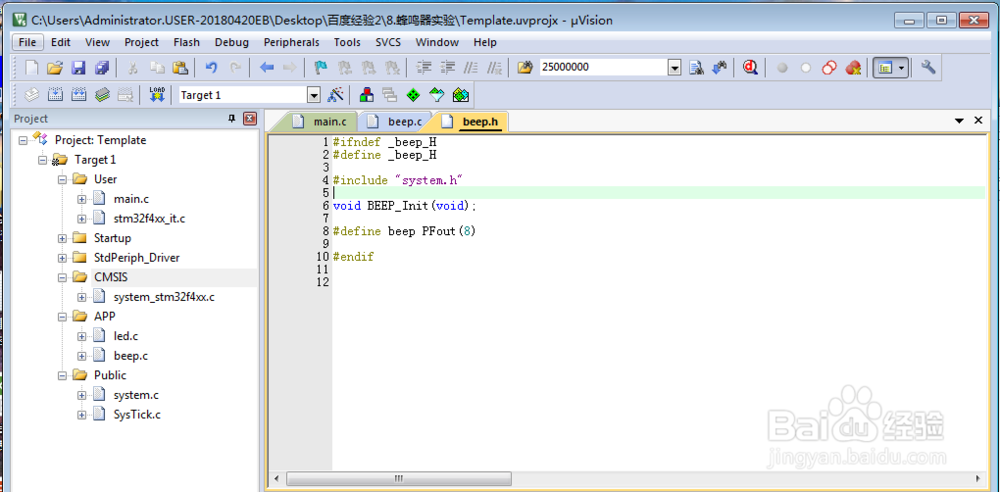Open the Peripherals menu
This screenshot has height=492, width=1000.
click(291, 42)
